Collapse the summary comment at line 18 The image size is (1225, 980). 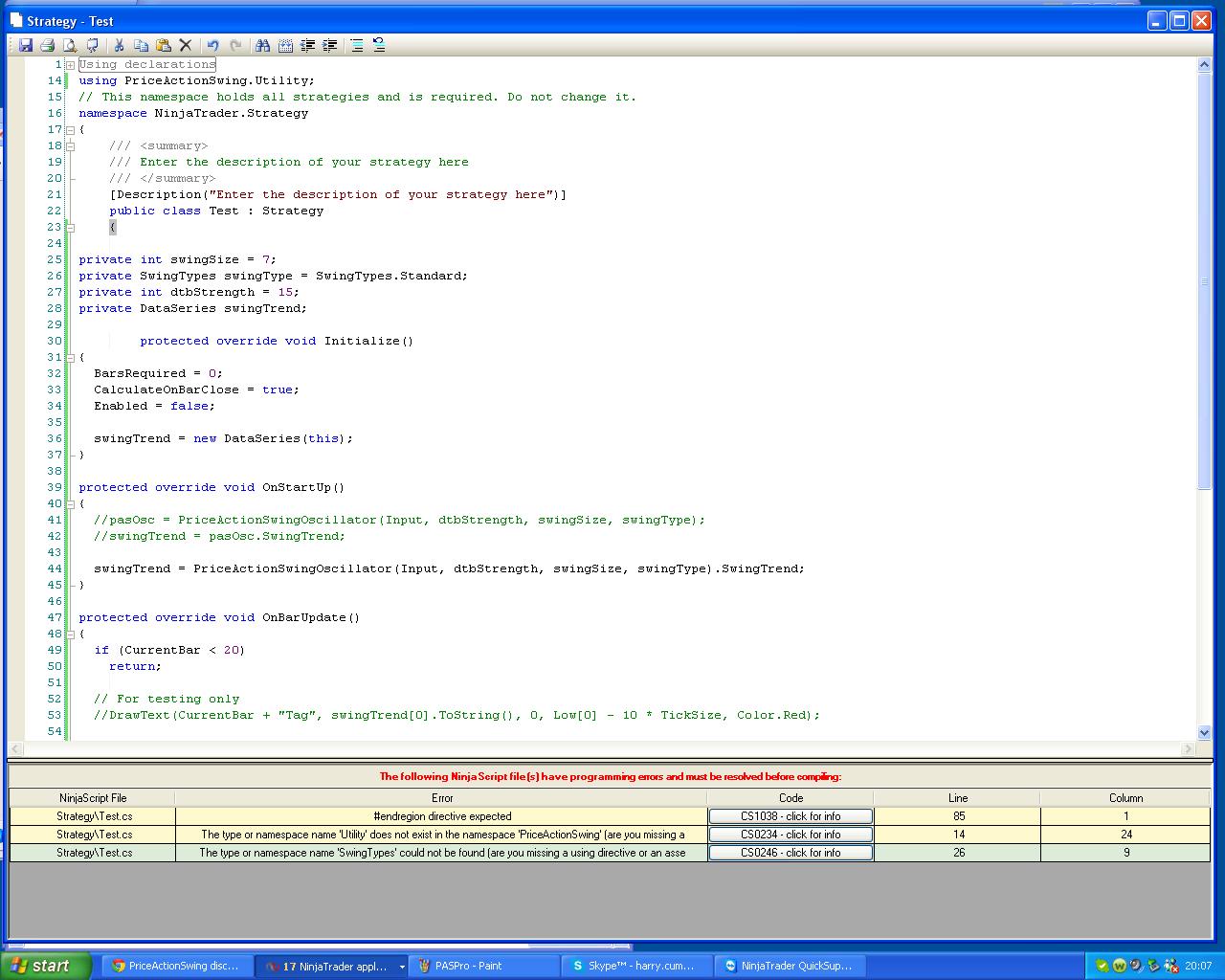70,146
